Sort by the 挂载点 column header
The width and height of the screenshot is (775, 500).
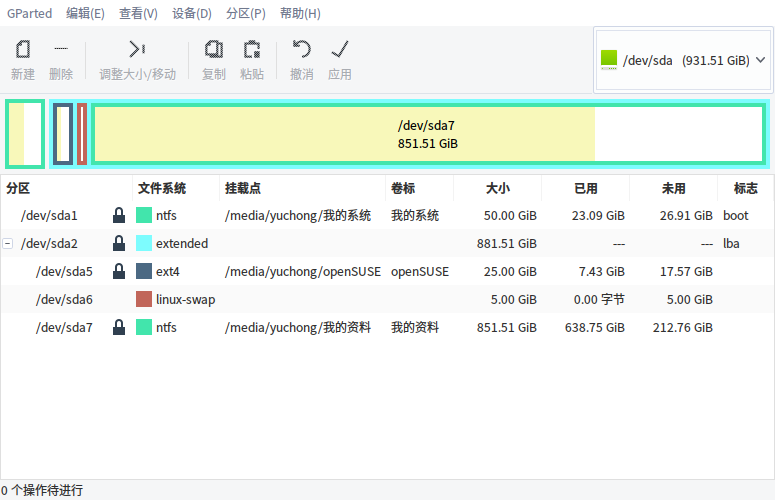coord(302,188)
